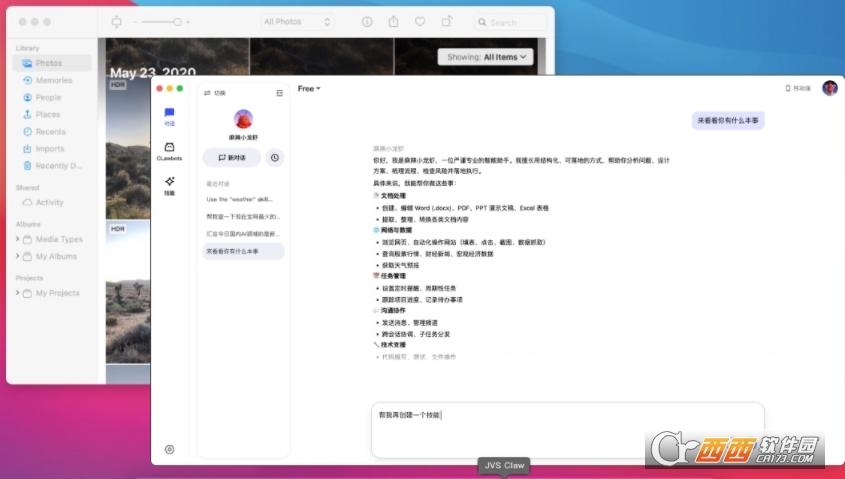Toggle the favorite heart icon
Screen dimensions: 845x479
coord(420,21)
